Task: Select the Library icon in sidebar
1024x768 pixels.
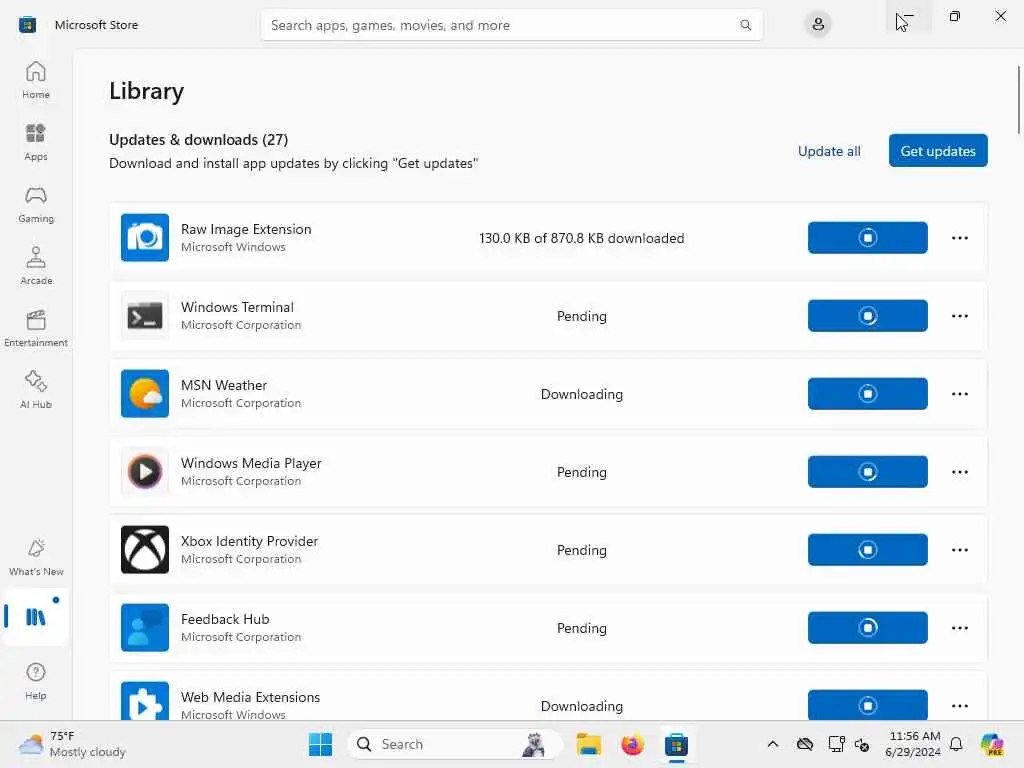Action: [x=36, y=617]
